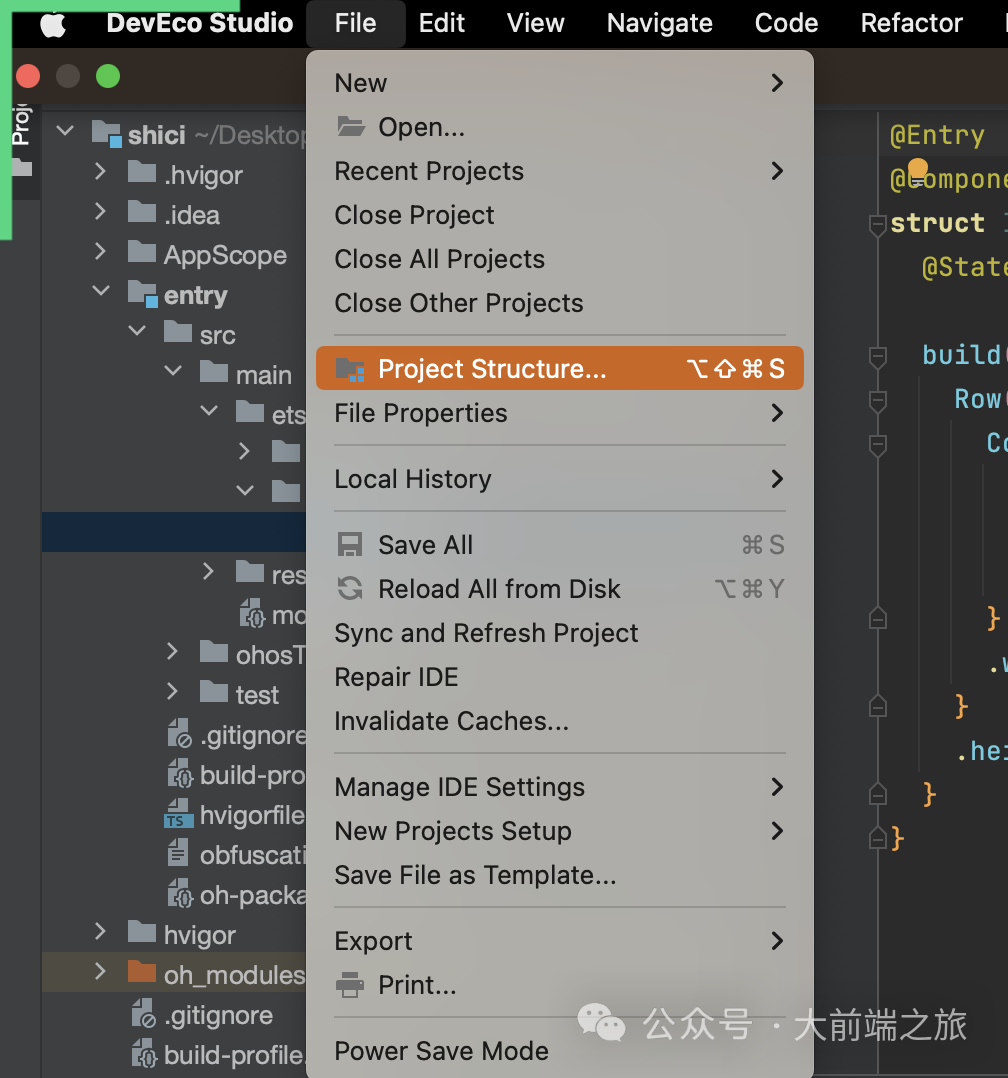Expand the .hvigor folder

100,174
